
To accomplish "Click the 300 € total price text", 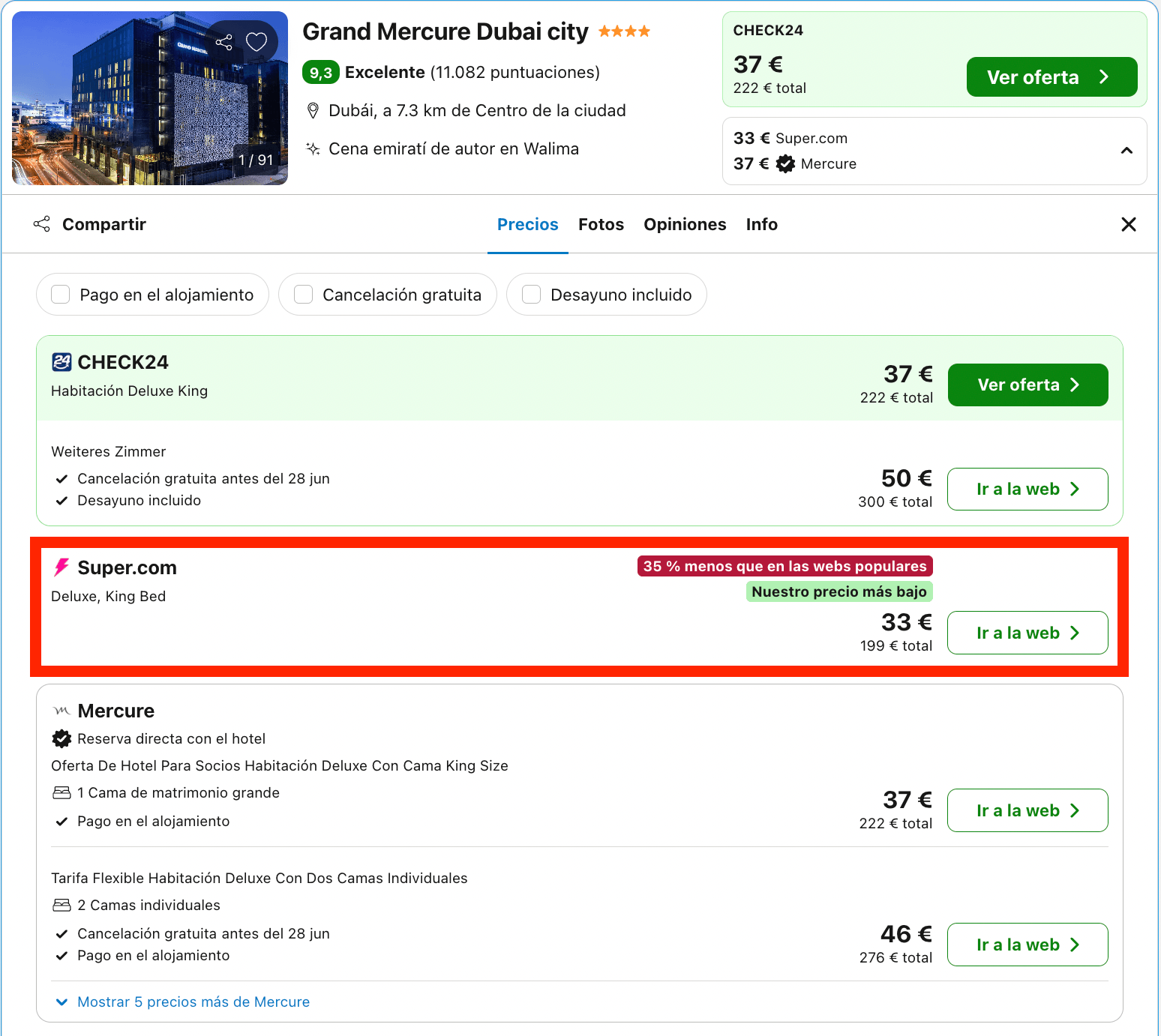I will tap(895, 502).
